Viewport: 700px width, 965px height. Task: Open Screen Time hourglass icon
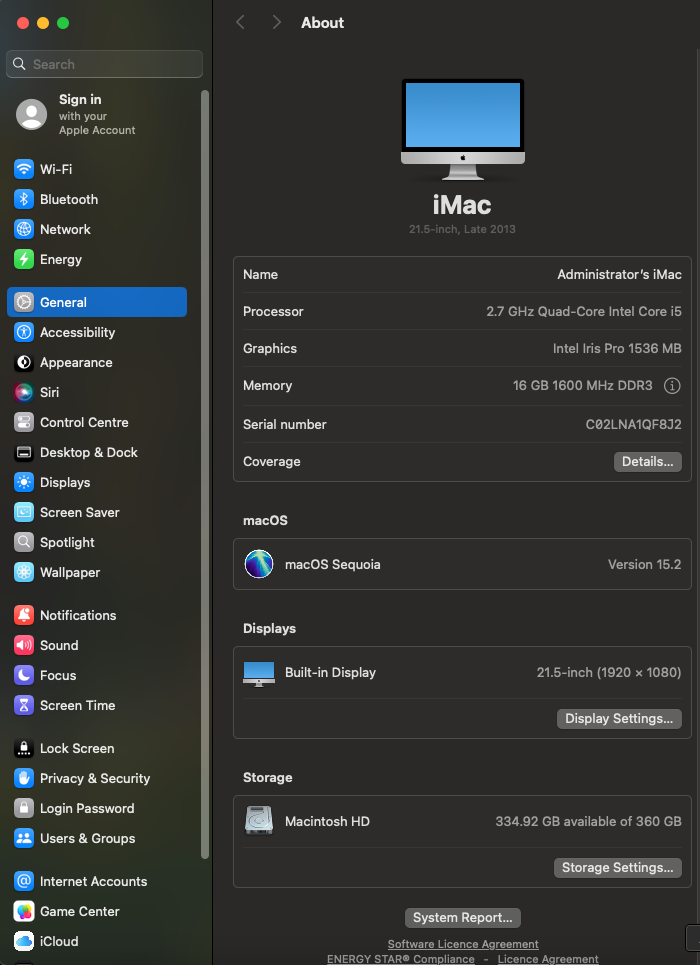[x=24, y=705]
